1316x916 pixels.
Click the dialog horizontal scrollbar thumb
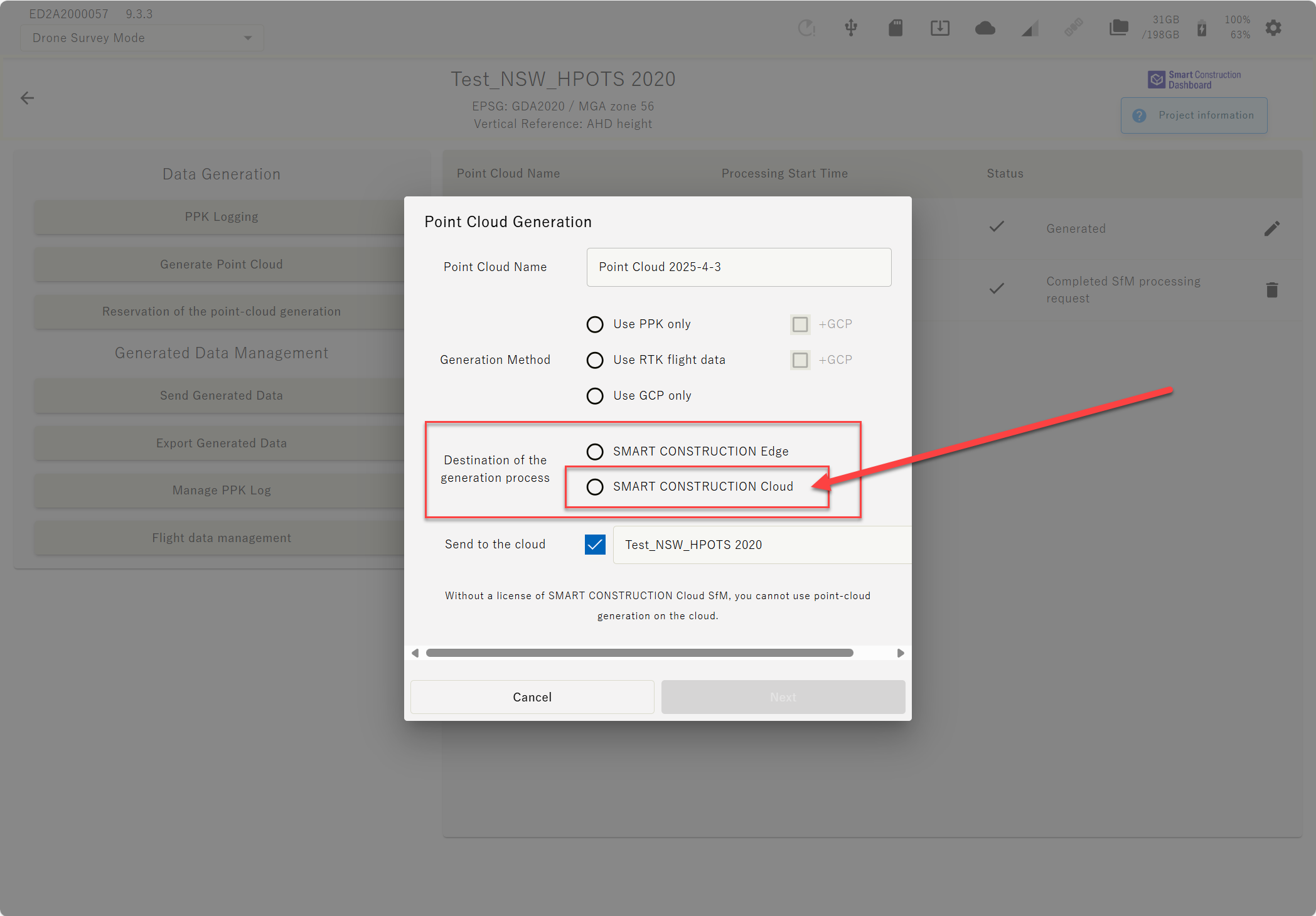pyautogui.click(x=639, y=653)
